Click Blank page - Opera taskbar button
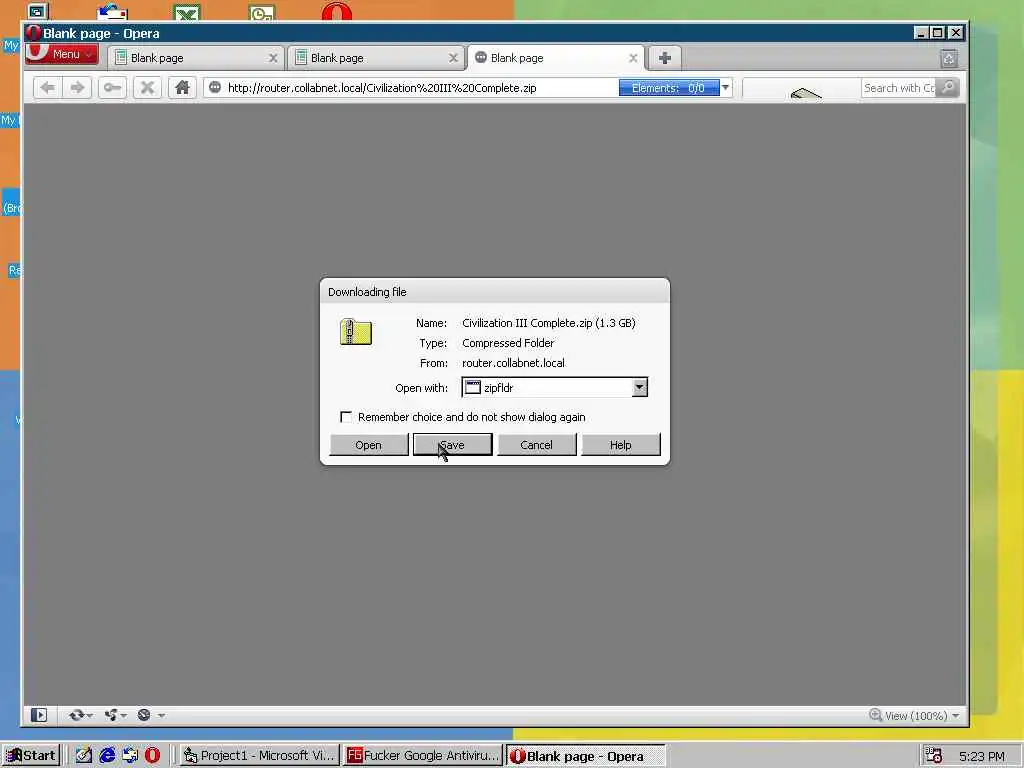Screen dimensions: 1024x768 [586, 756]
